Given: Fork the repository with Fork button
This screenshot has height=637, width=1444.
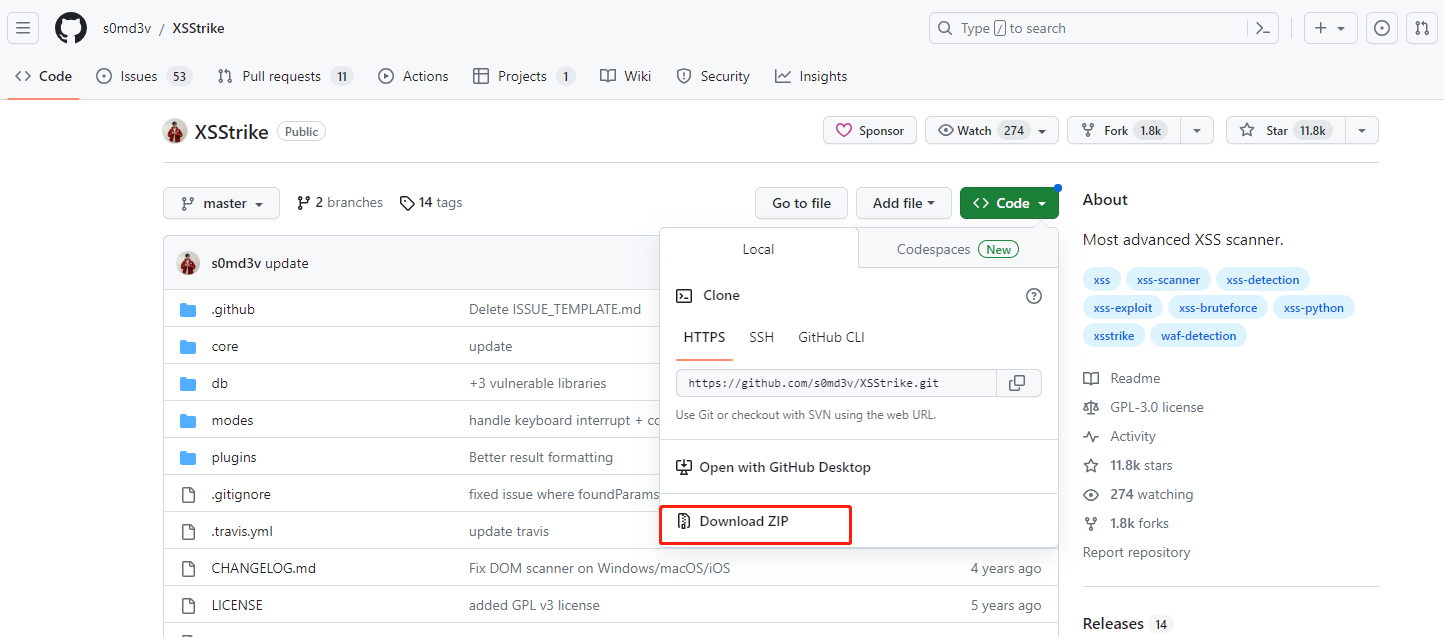Looking at the screenshot, I should 1124,131.
